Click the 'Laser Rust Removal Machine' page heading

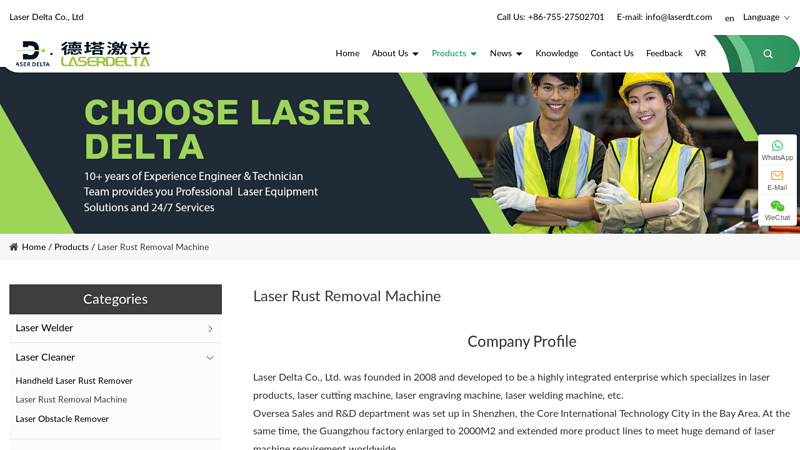pyautogui.click(x=347, y=296)
